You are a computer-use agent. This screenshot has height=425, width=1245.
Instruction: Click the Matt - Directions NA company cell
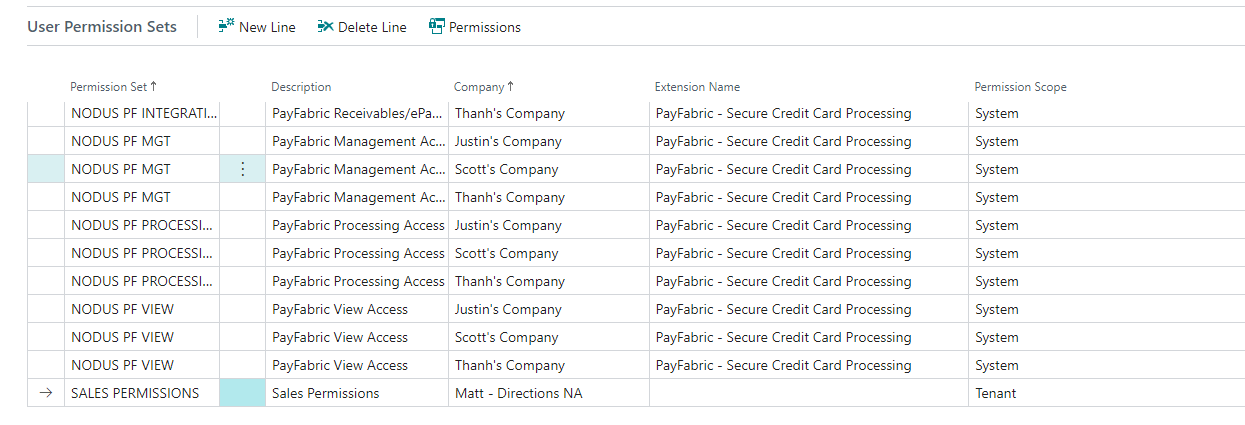(x=518, y=394)
